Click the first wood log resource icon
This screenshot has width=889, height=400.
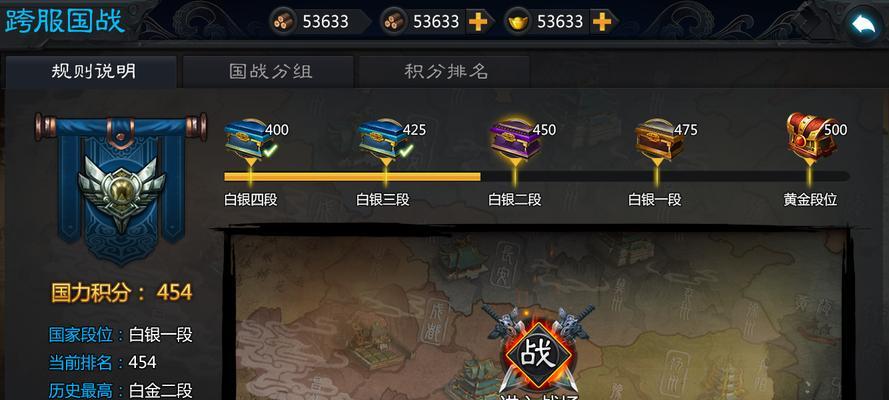pos(283,22)
